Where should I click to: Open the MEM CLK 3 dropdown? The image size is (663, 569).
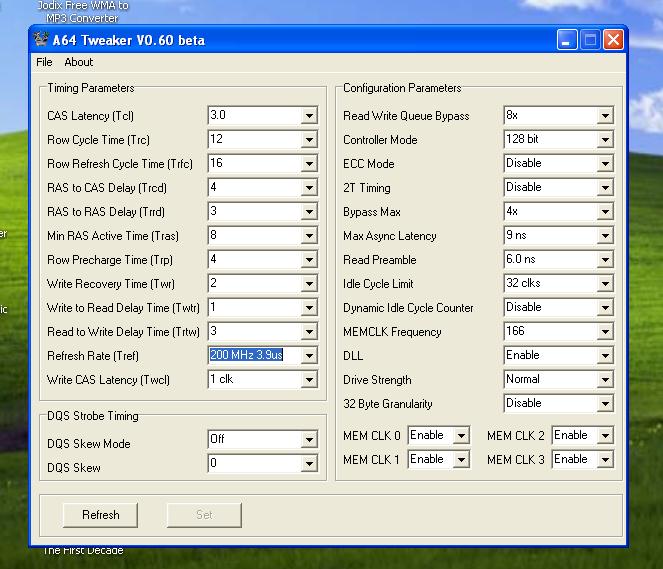605,460
